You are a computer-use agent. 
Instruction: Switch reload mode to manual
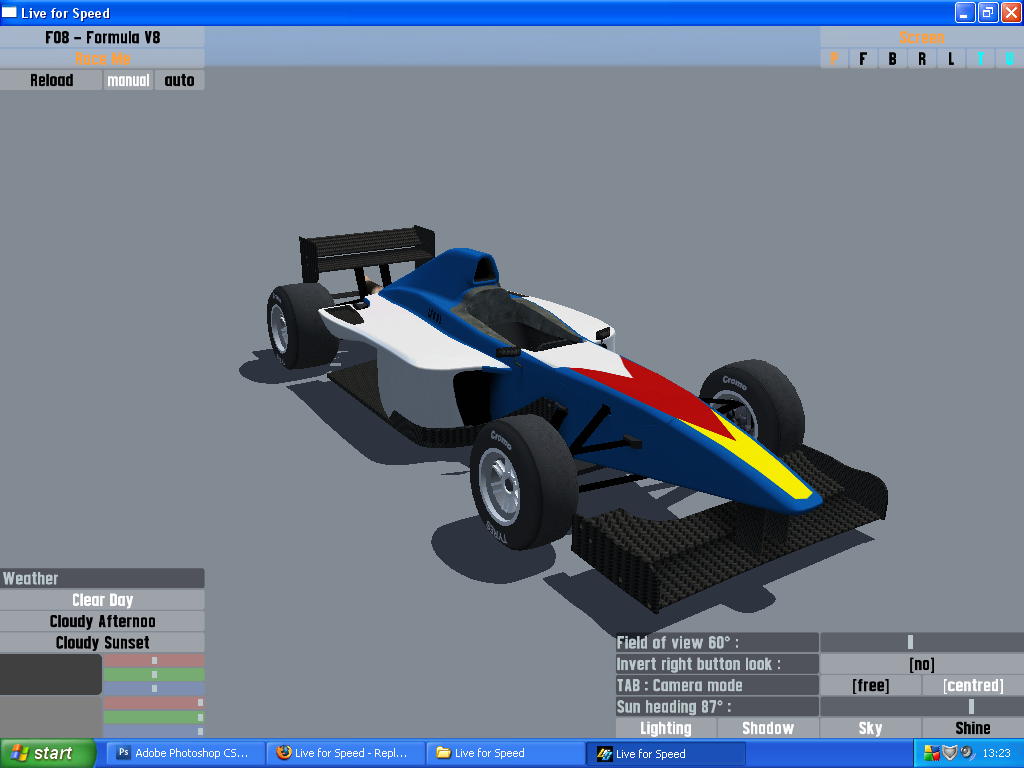tap(128, 80)
